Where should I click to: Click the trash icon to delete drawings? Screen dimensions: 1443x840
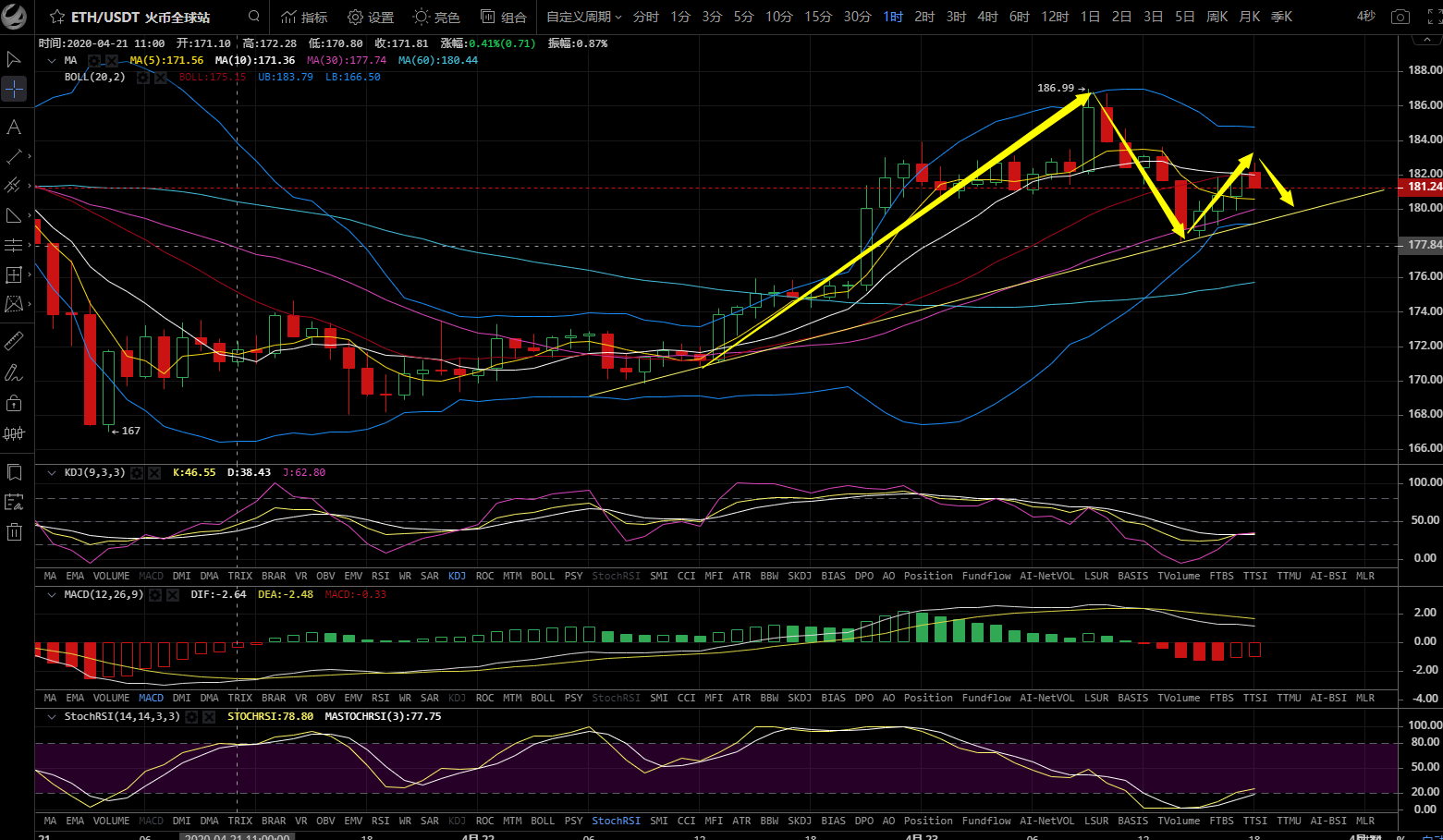coord(14,531)
